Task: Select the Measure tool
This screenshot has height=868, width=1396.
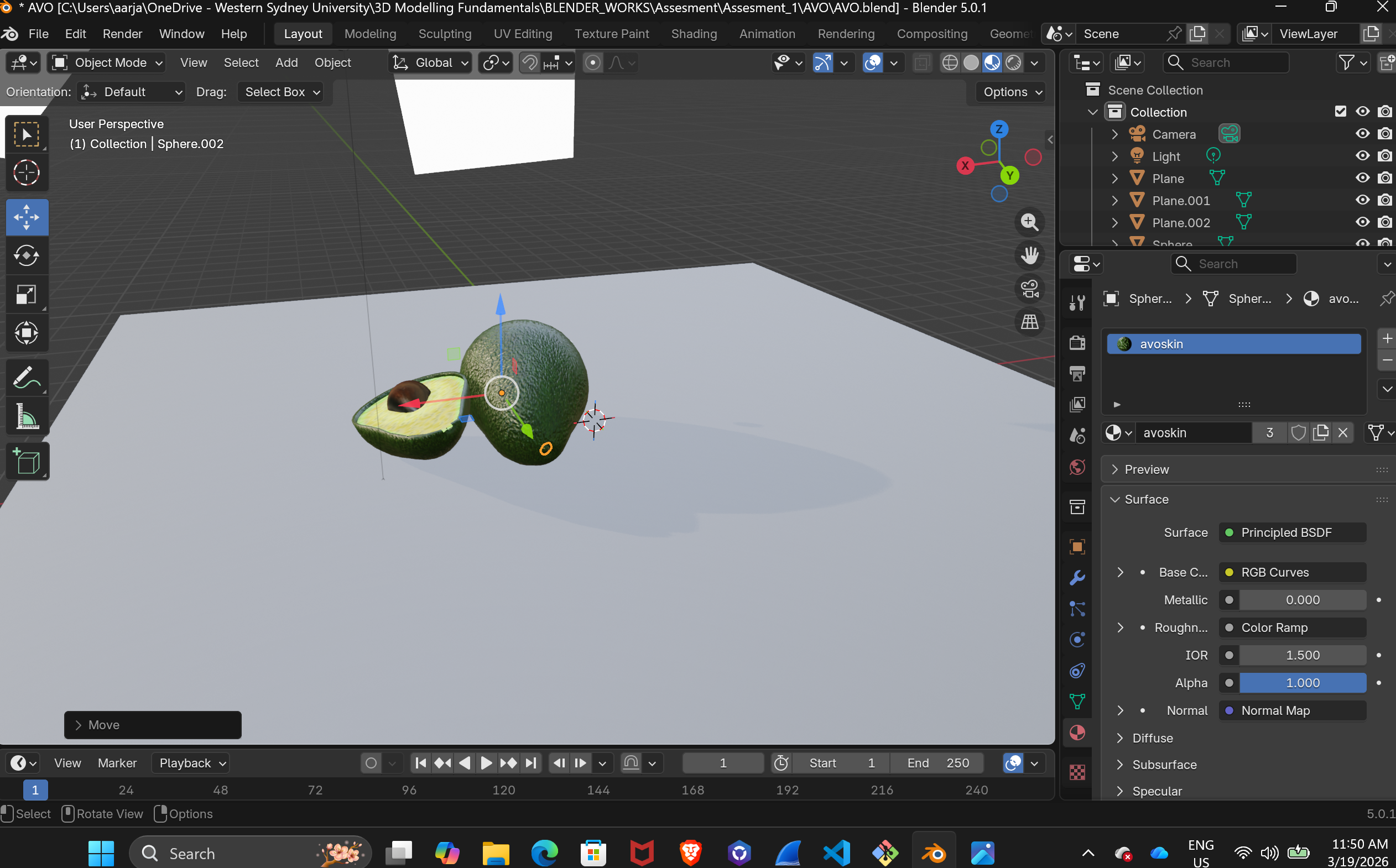Action: tap(27, 417)
